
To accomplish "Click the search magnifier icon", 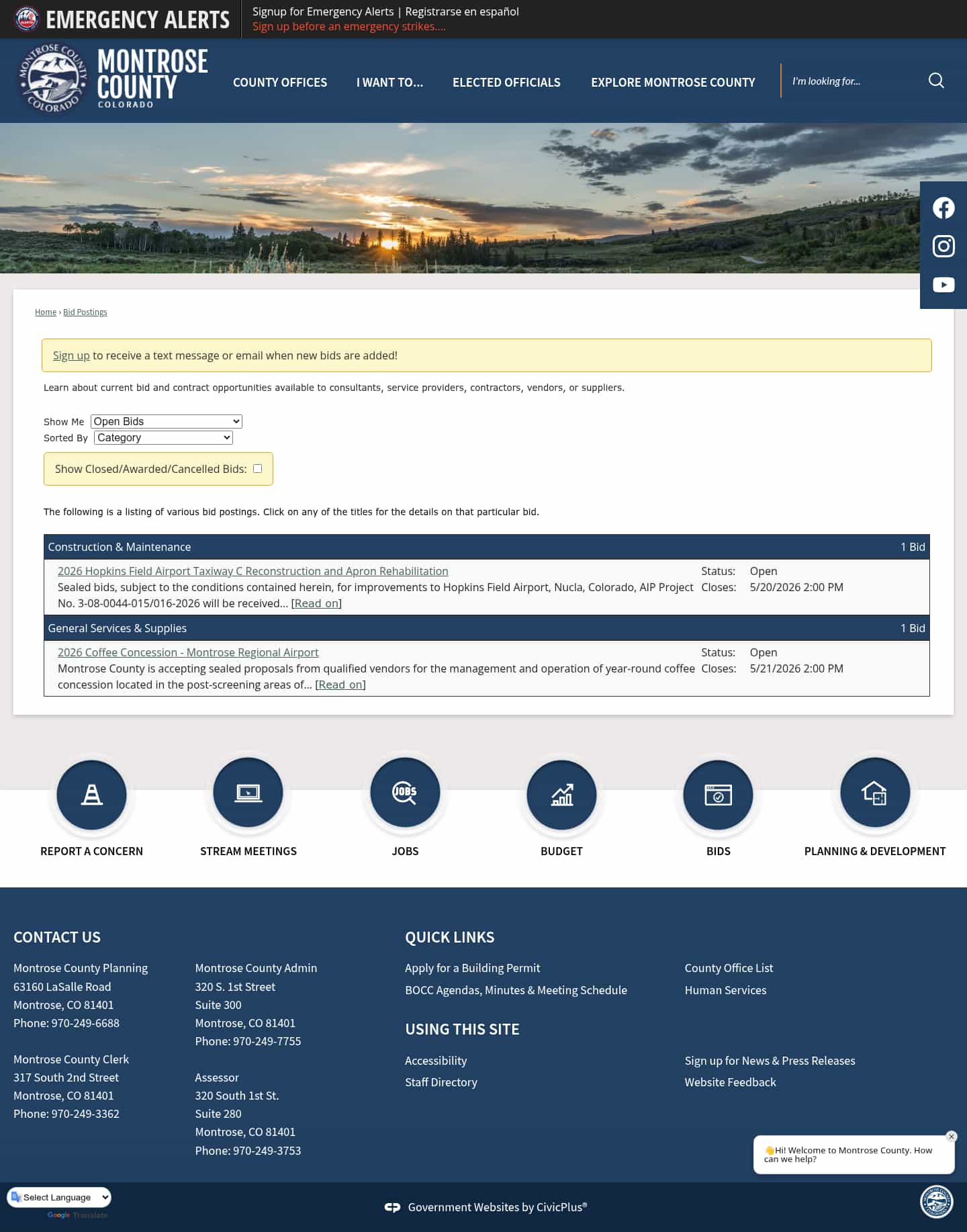I will coord(936,81).
